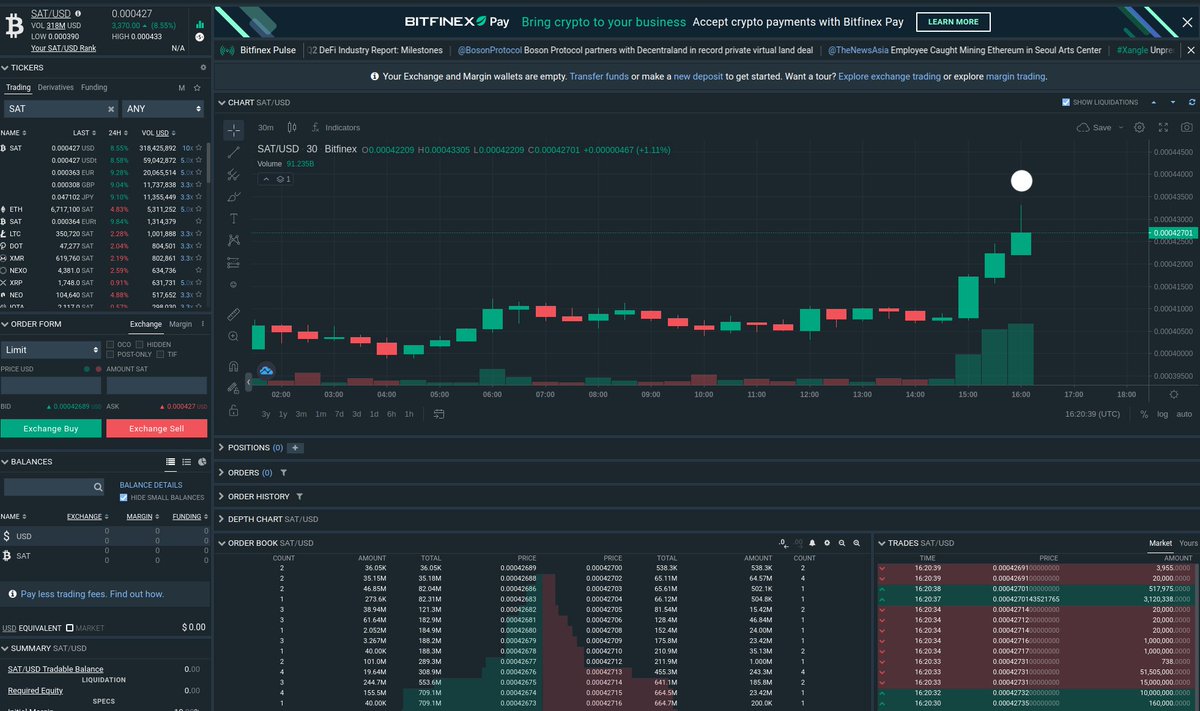Open the Derivatives tickers tab
The height and width of the screenshot is (711, 1200).
(x=56, y=87)
